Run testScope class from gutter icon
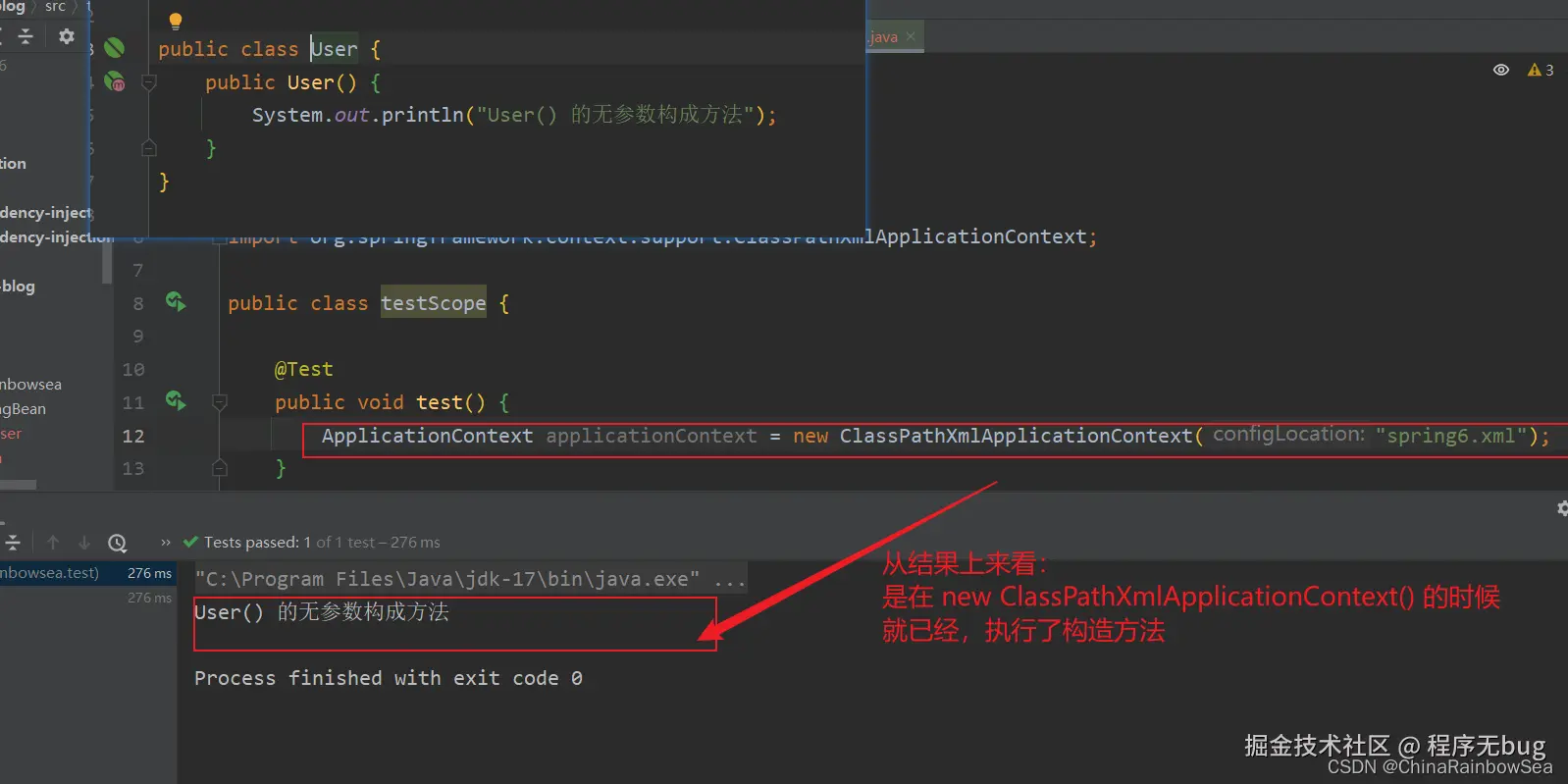The width and height of the screenshot is (1568, 784). [x=176, y=302]
